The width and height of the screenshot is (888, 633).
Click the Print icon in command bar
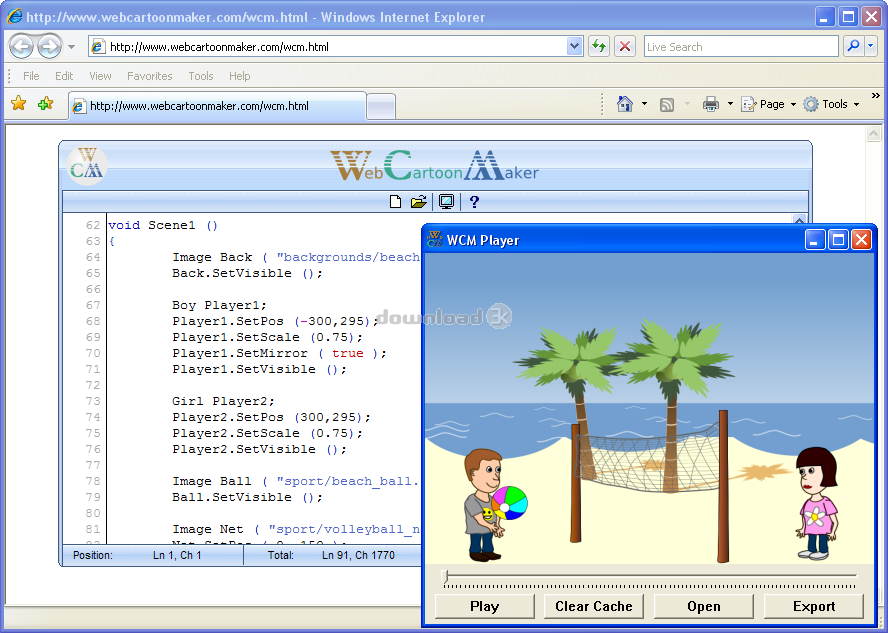711,104
